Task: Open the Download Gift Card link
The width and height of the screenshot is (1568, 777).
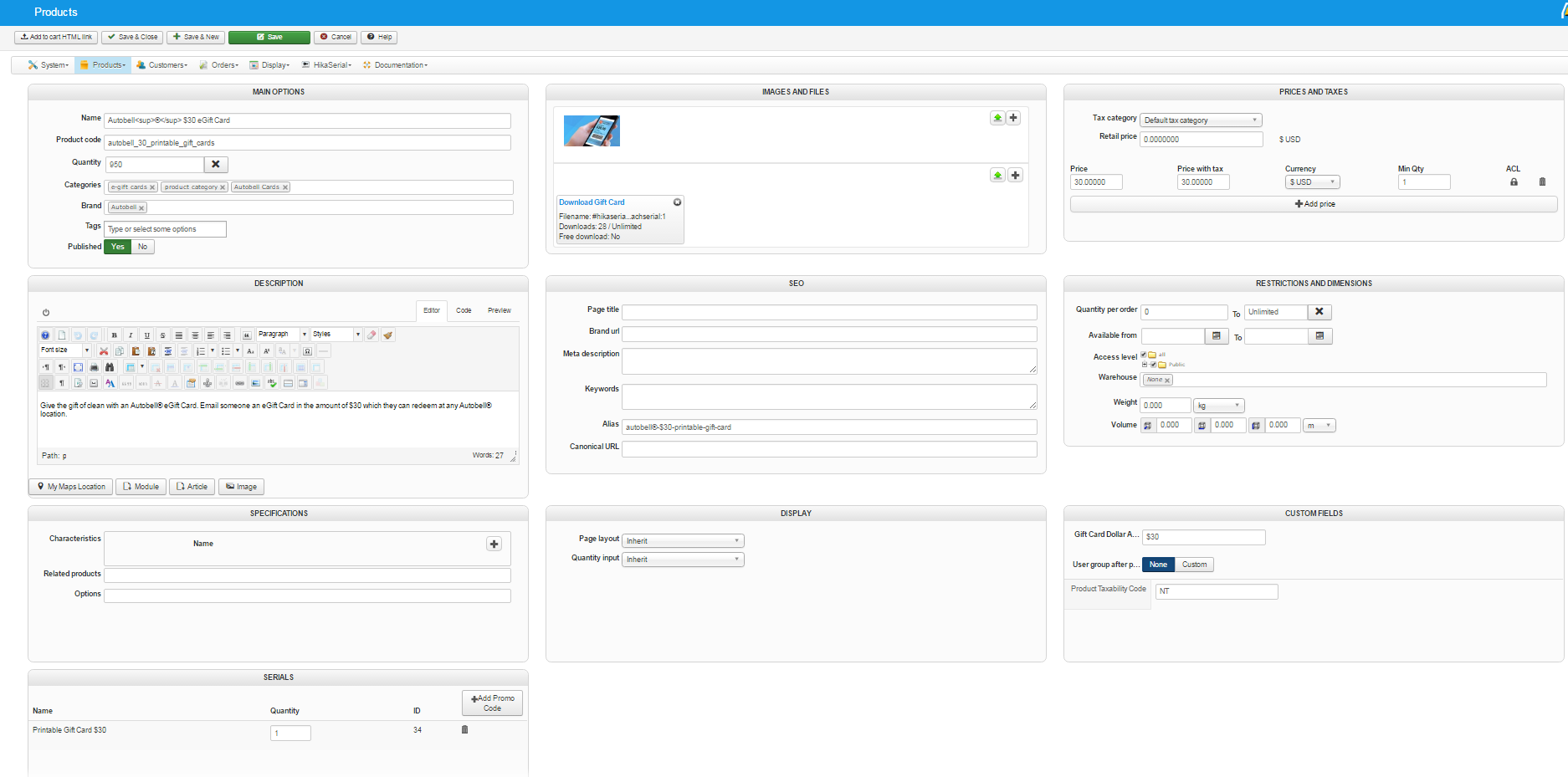Action: [x=592, y=202]
